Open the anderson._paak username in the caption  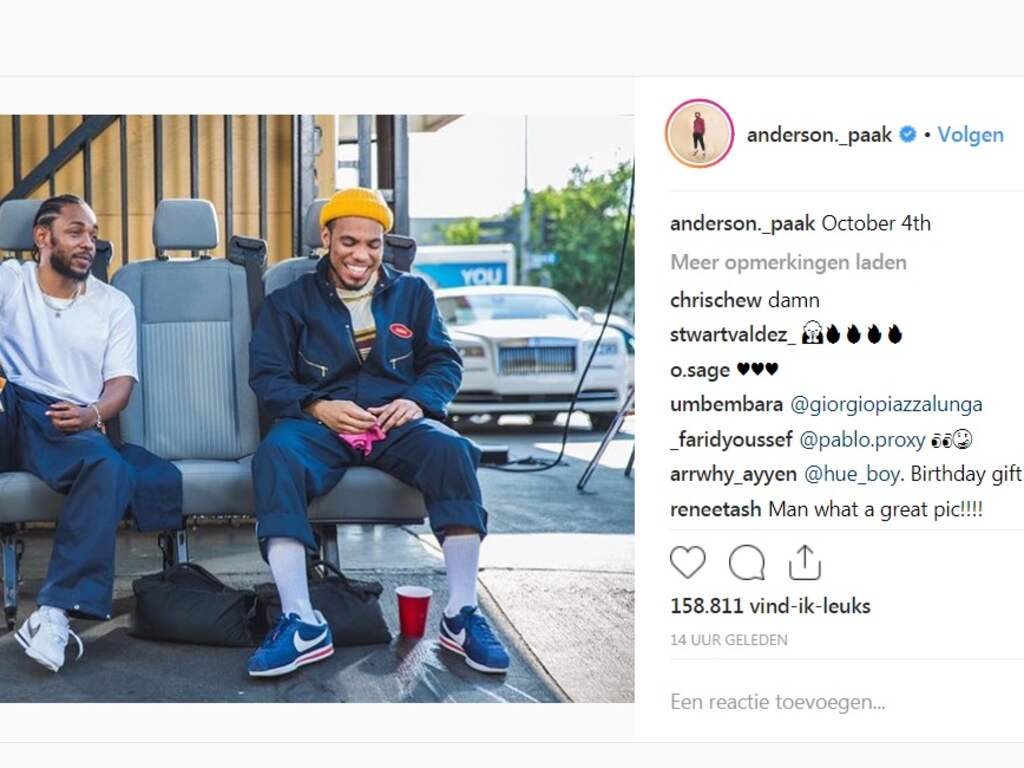742,223
